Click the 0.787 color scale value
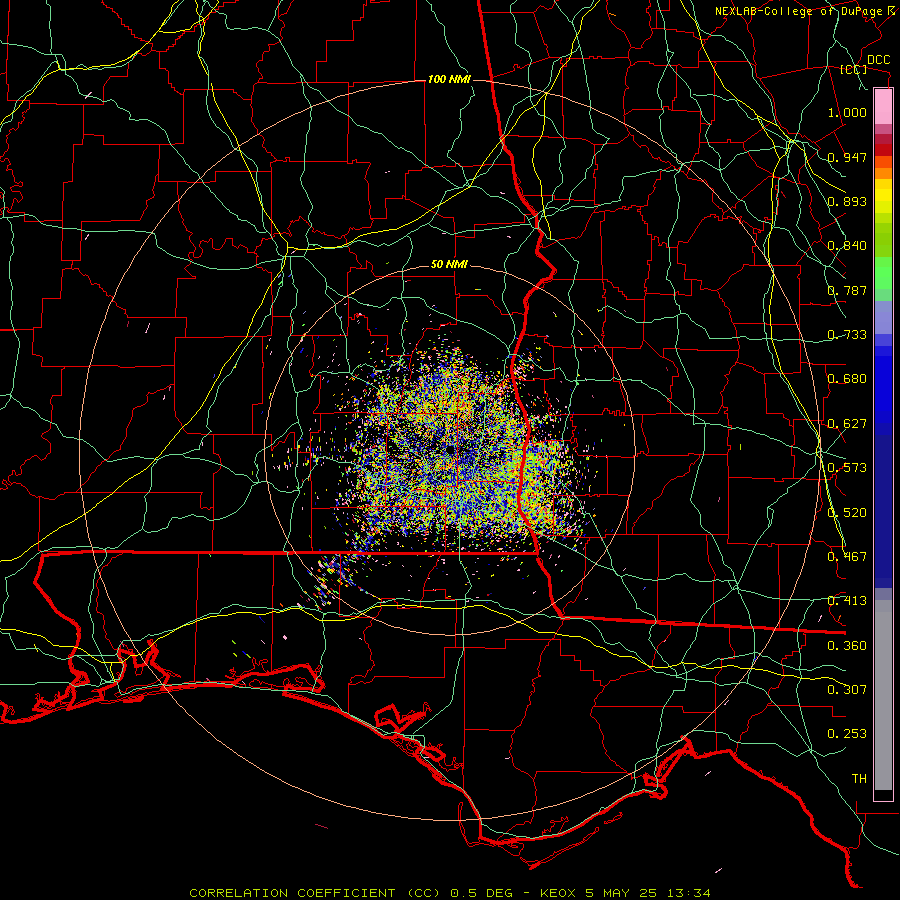This screenshot has height=900, width=900. pos(847,290)
